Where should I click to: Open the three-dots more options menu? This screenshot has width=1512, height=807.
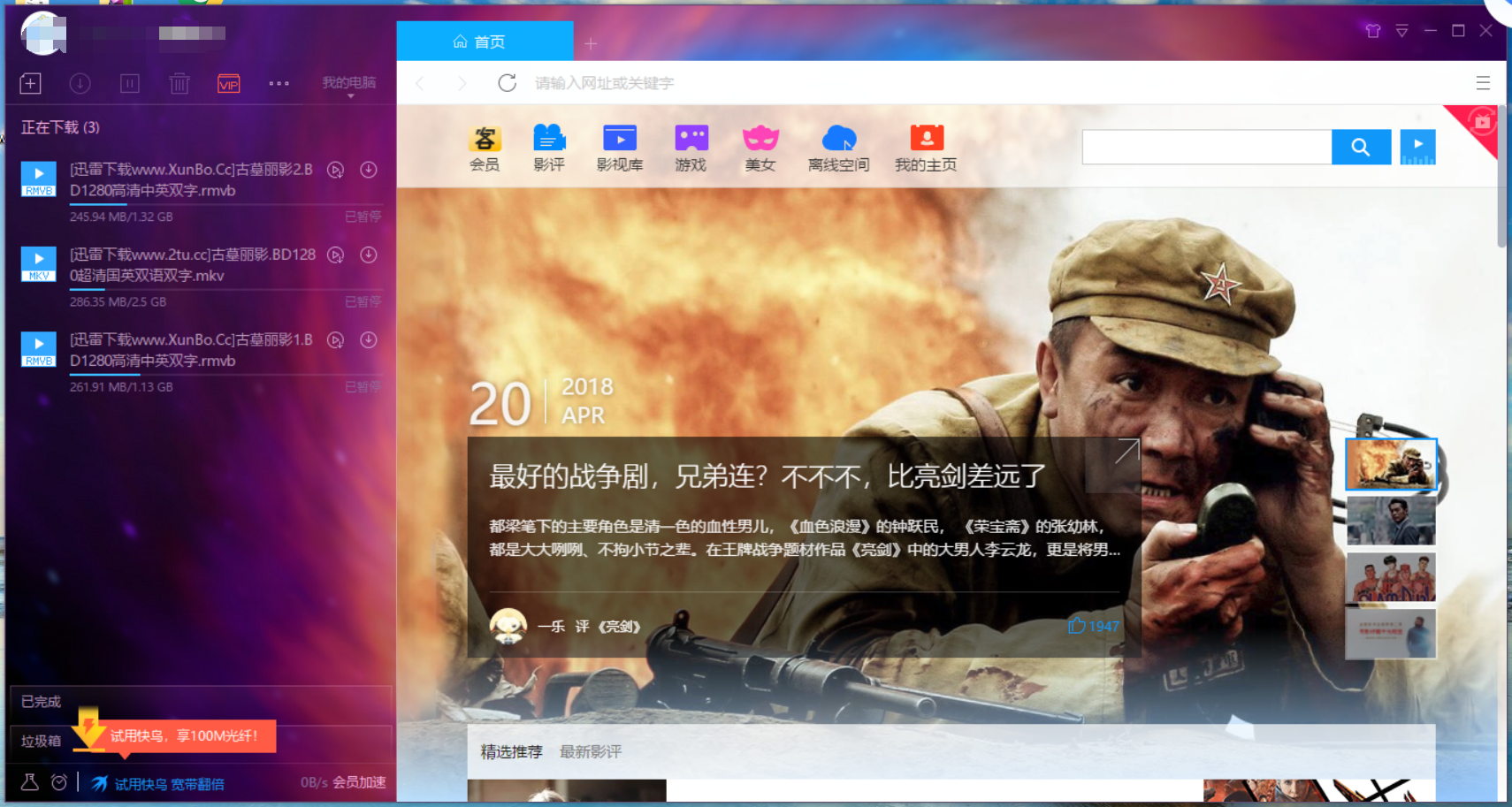pyautogui.click(x=279, y=83)
